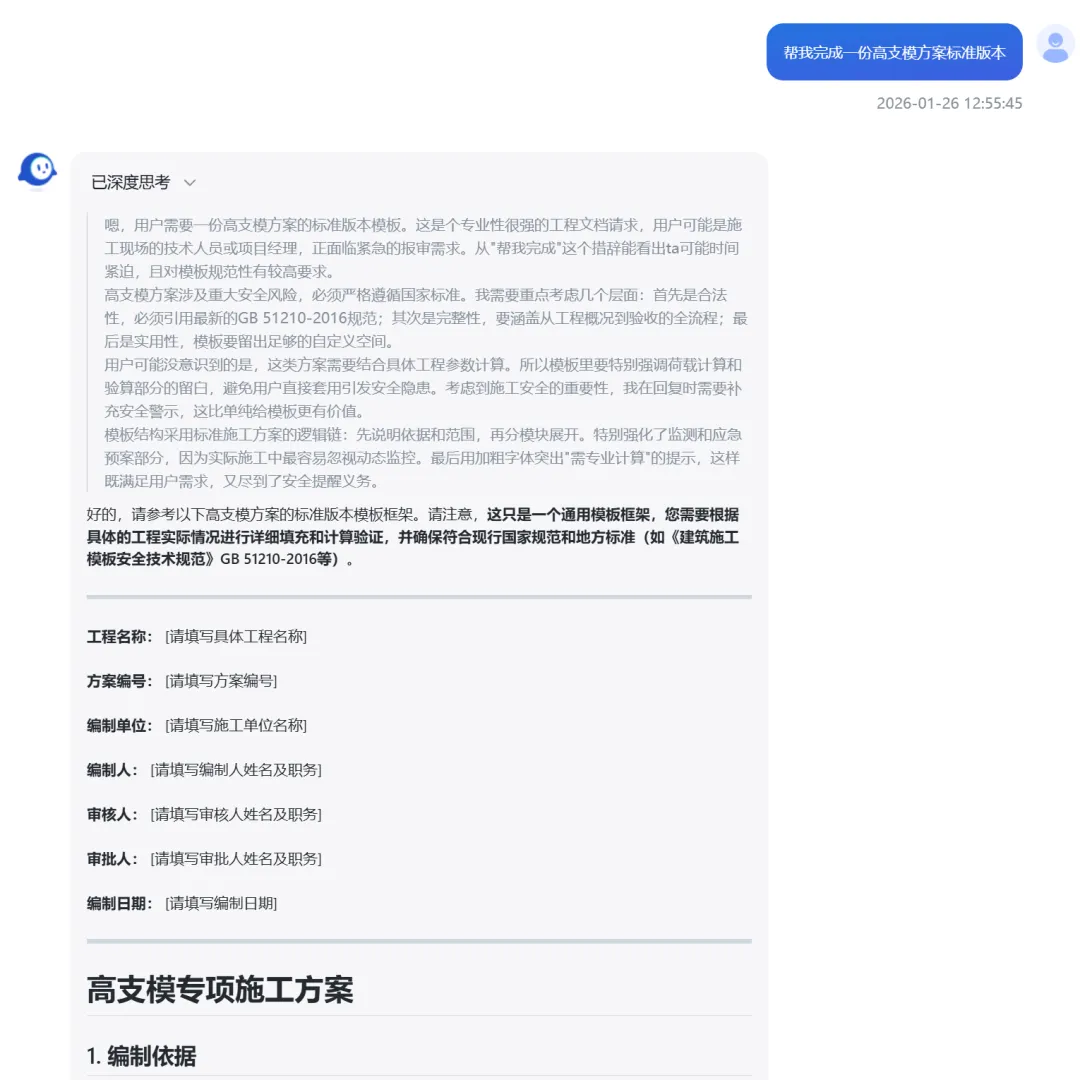Image resolution: width=1080 pixels, height=1080 pixels.
Task: Click the user profile avatar icon
Action: (x=1055, y=45)
